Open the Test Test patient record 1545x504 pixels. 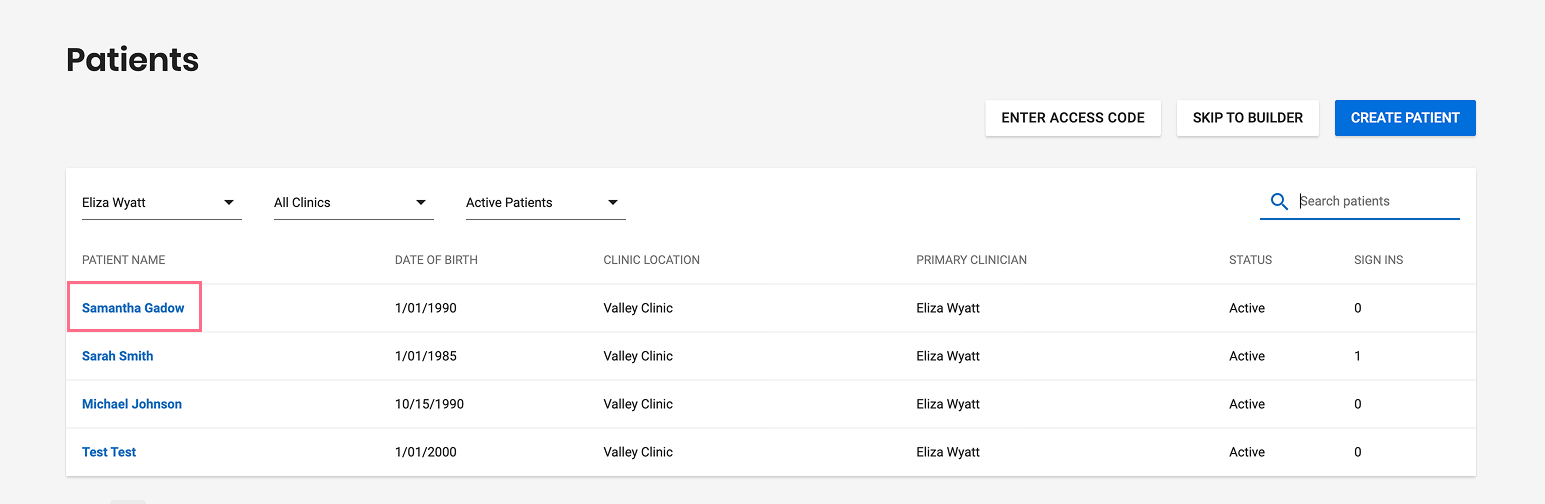point(109,452)
